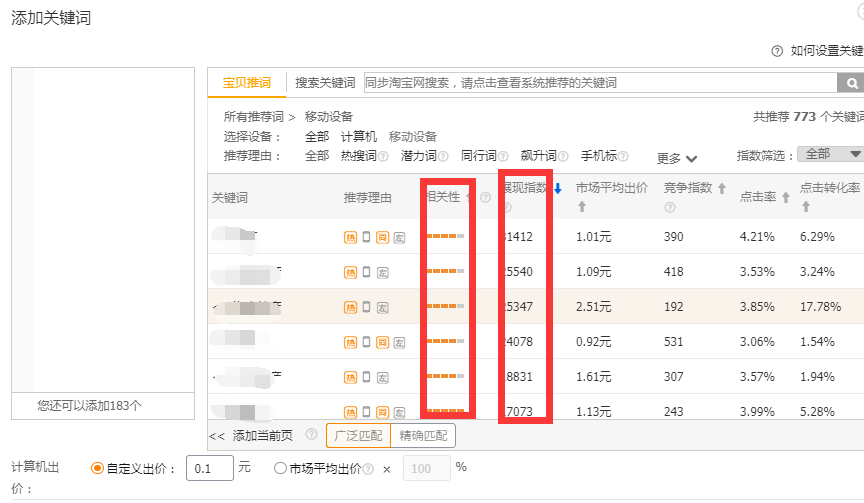Click help icon next to 同行词
The height and width of the screenshot is (503, 864).
point(503,156)
